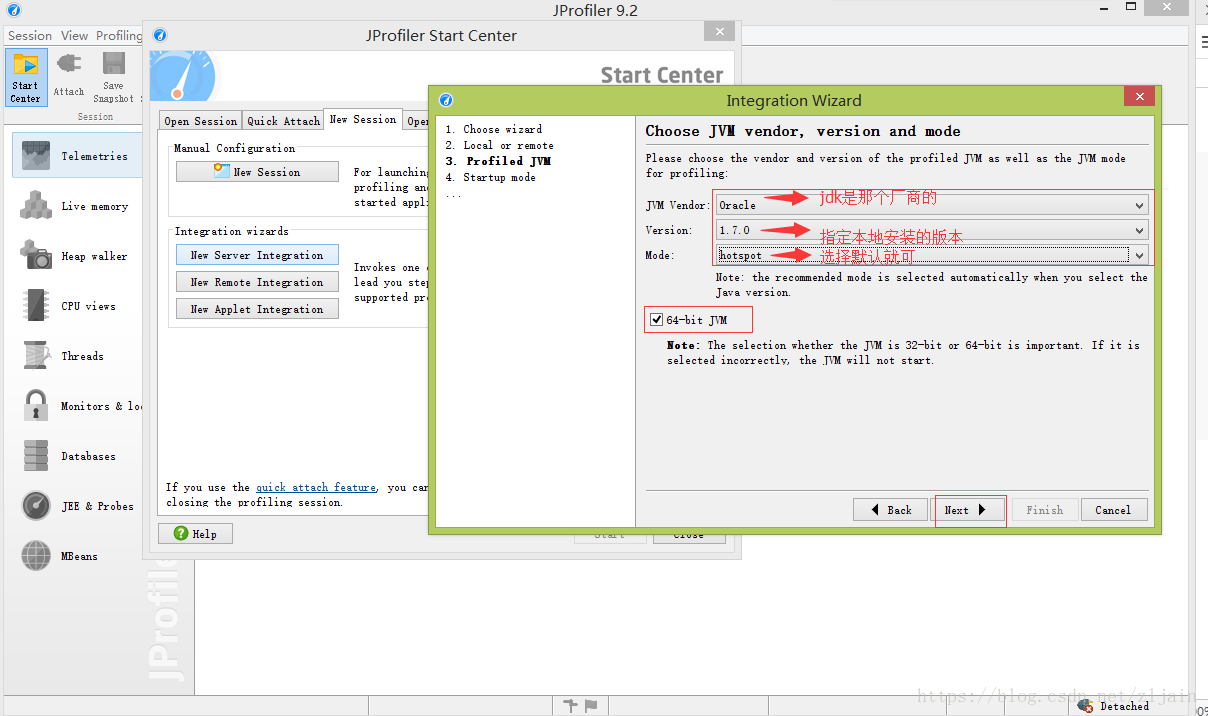The height and width of the screenshot is (716, 1208).
Task: Select the New Session tab
Action: 363,119
